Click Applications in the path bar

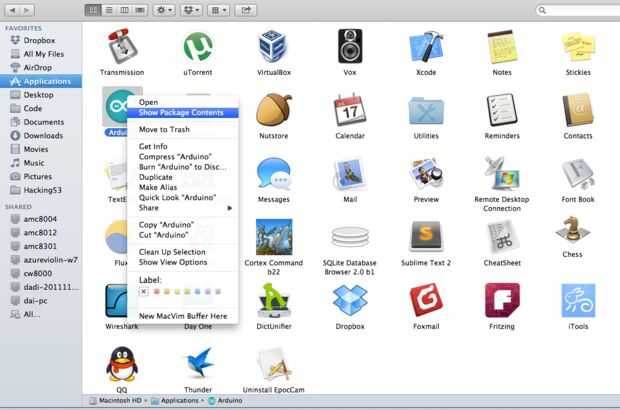tap(175, 401)
